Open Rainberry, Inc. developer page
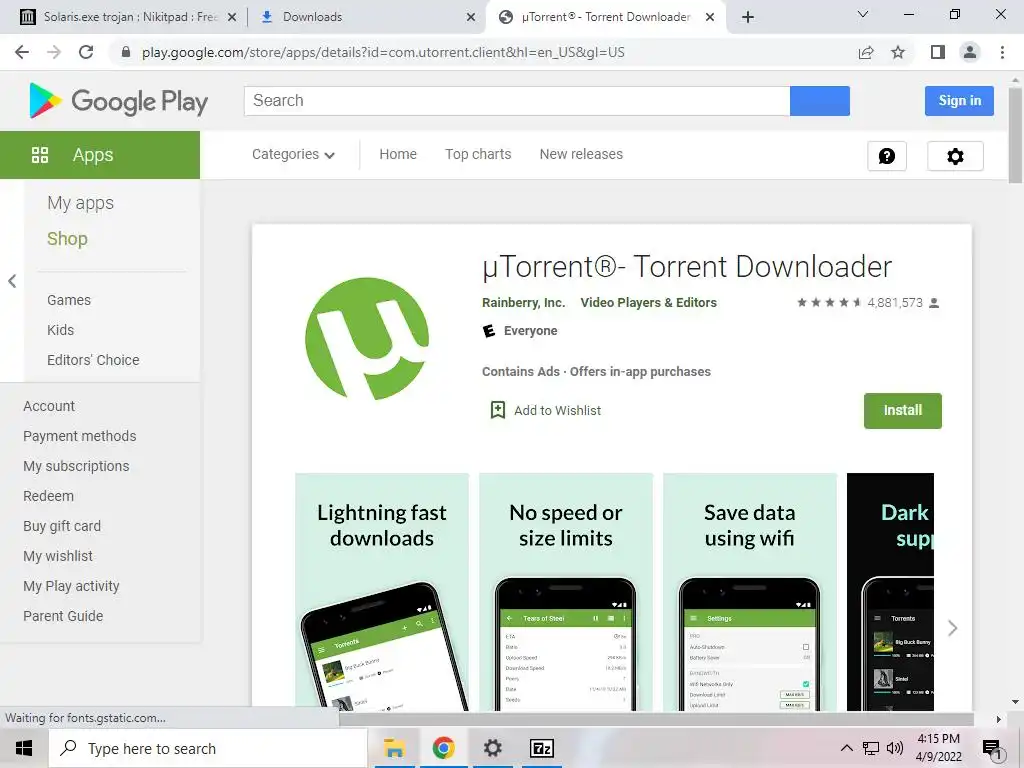The height and width of the screenshot is (768, 1024). 523,302
